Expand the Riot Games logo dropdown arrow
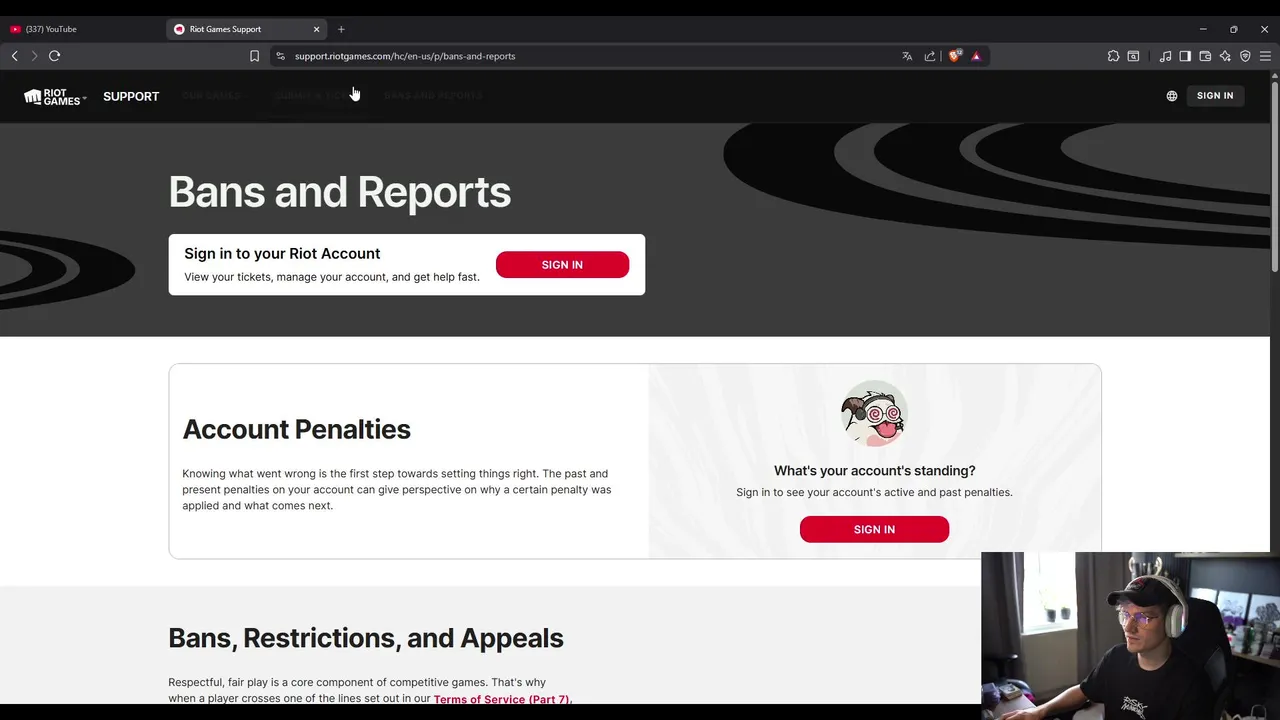Viewport: 1280px width, 720px height. pyautogui.click(x=85, y=98)
